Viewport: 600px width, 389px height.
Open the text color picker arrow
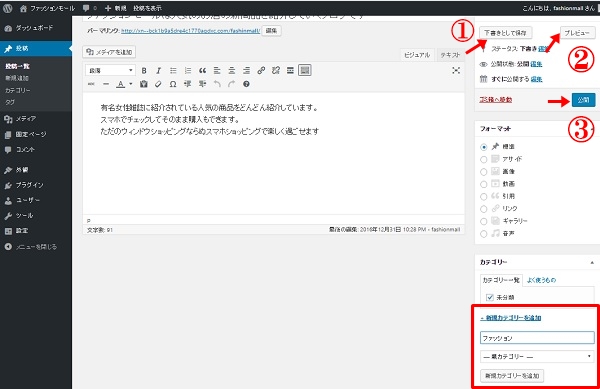130,84
